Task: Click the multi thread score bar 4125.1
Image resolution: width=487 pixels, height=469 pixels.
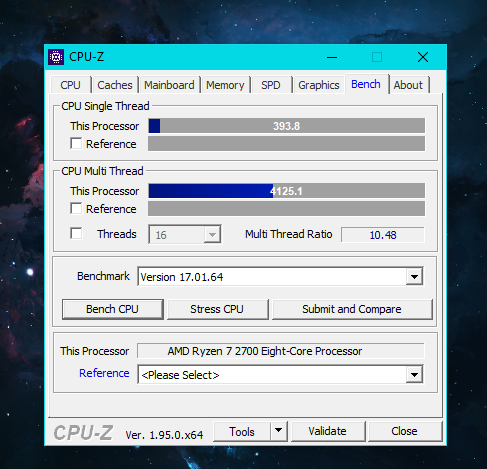Action: tap(287, 191)
